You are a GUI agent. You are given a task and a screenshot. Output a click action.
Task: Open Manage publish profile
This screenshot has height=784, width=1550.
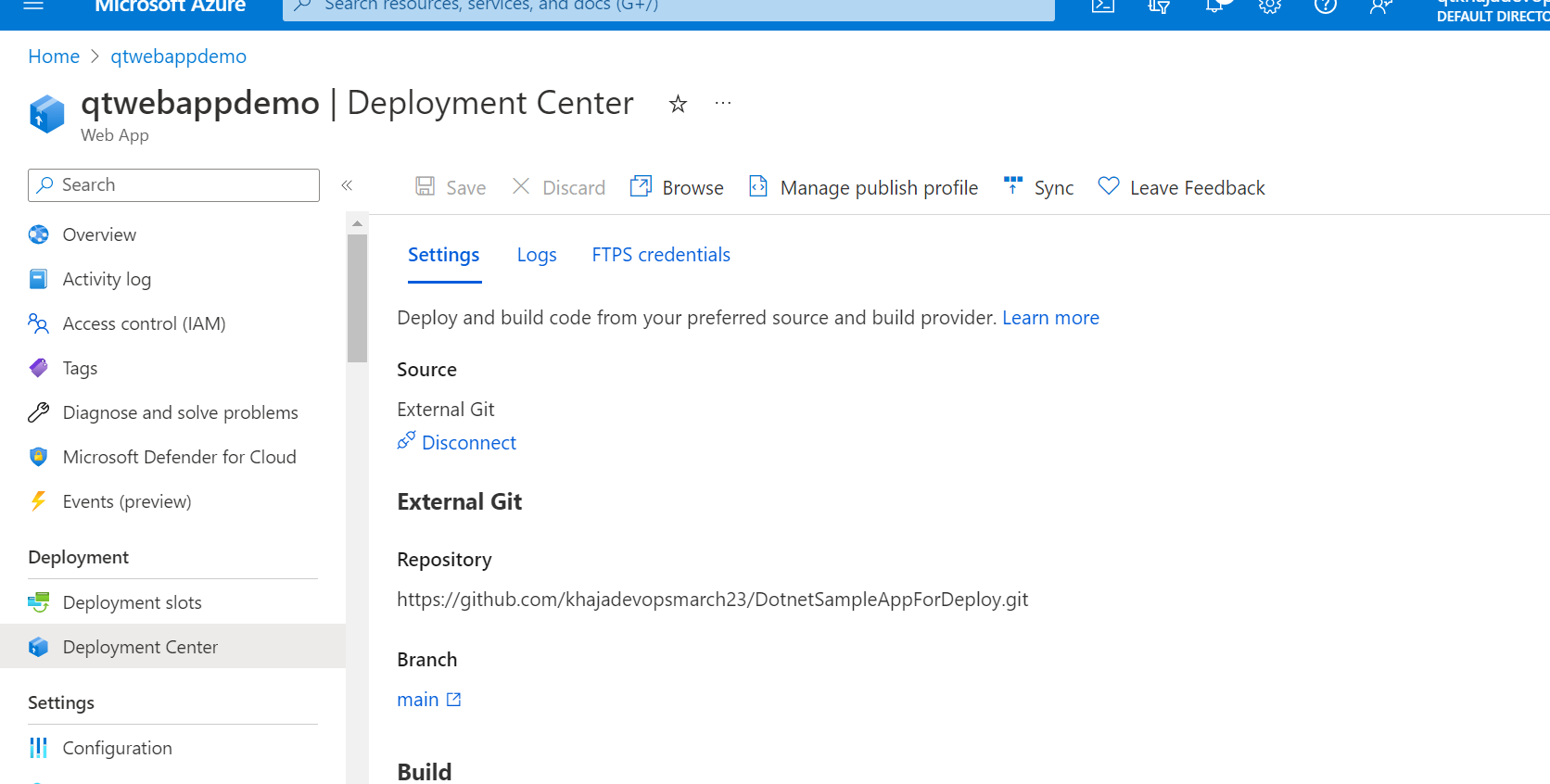863,187
